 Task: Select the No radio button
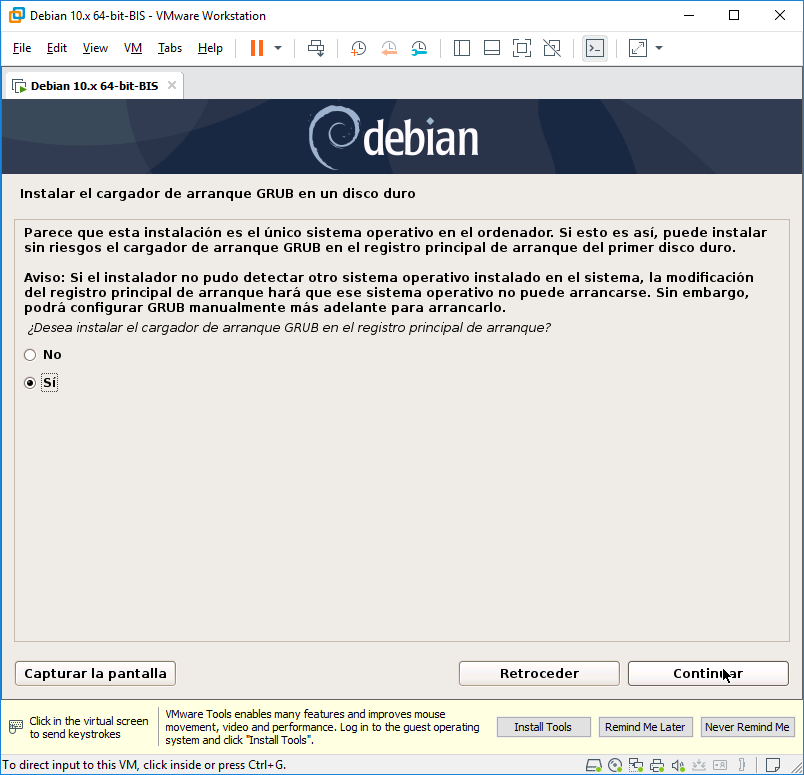(x=30, y=355)
